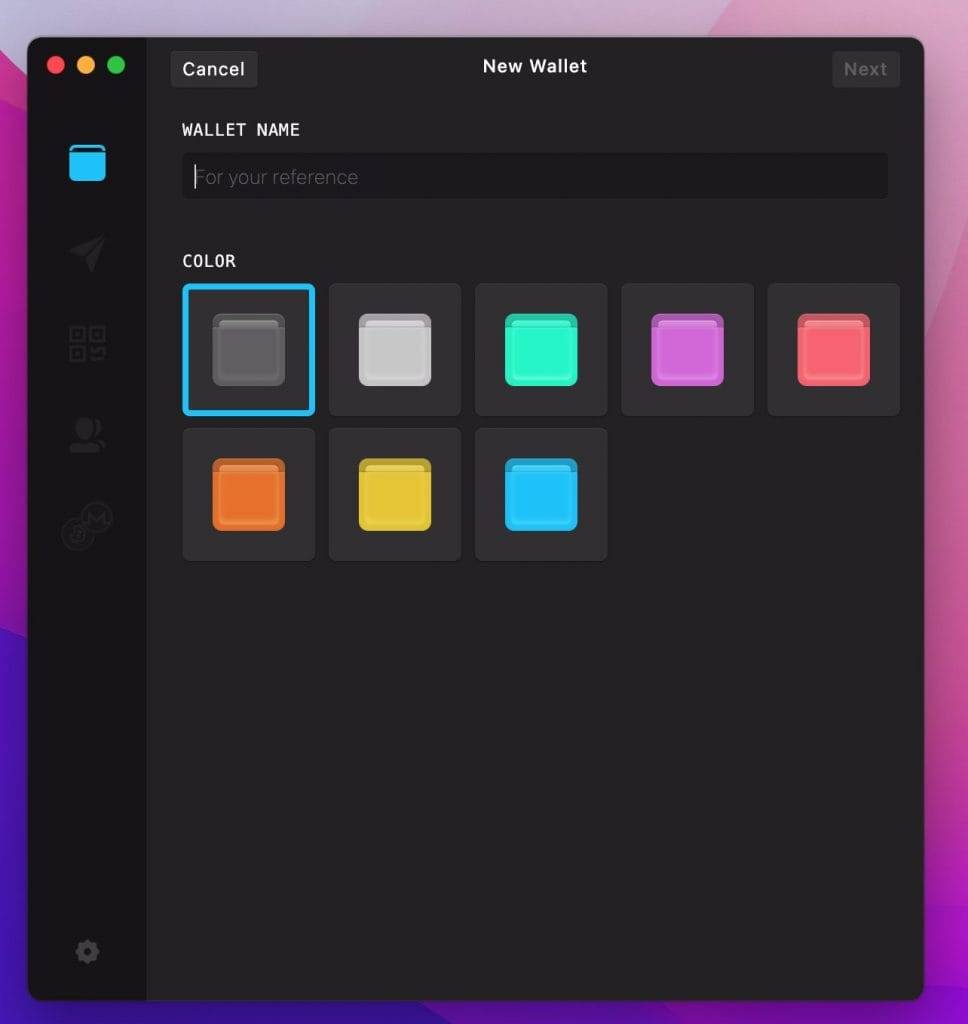968x1024 pixels.
Task: Select the dark gray wallet color
Action: pyautogui.click(x=249, y=349)
